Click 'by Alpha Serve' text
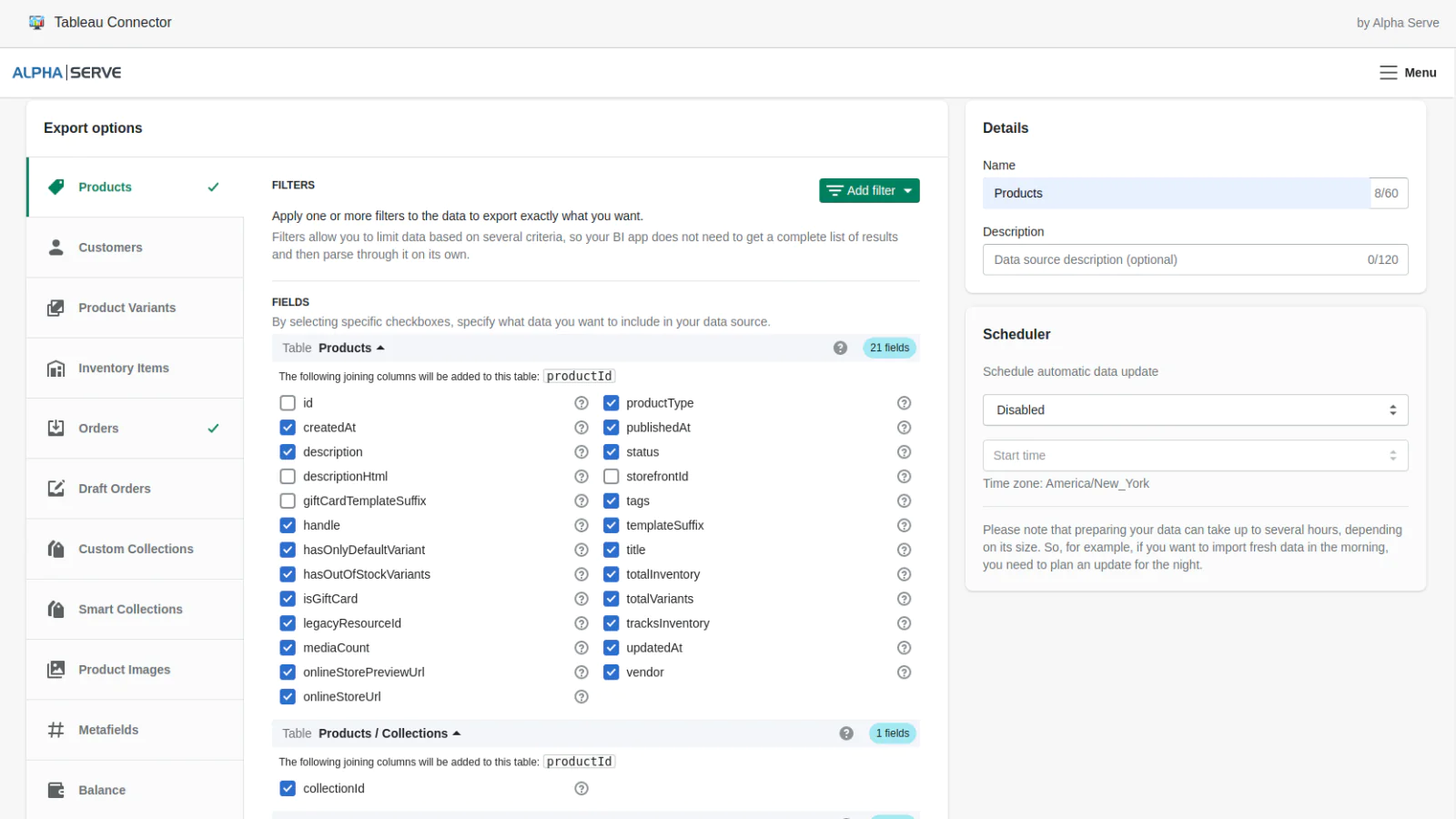This screenshot has width=1456, height=819. tap(1398, 23)
